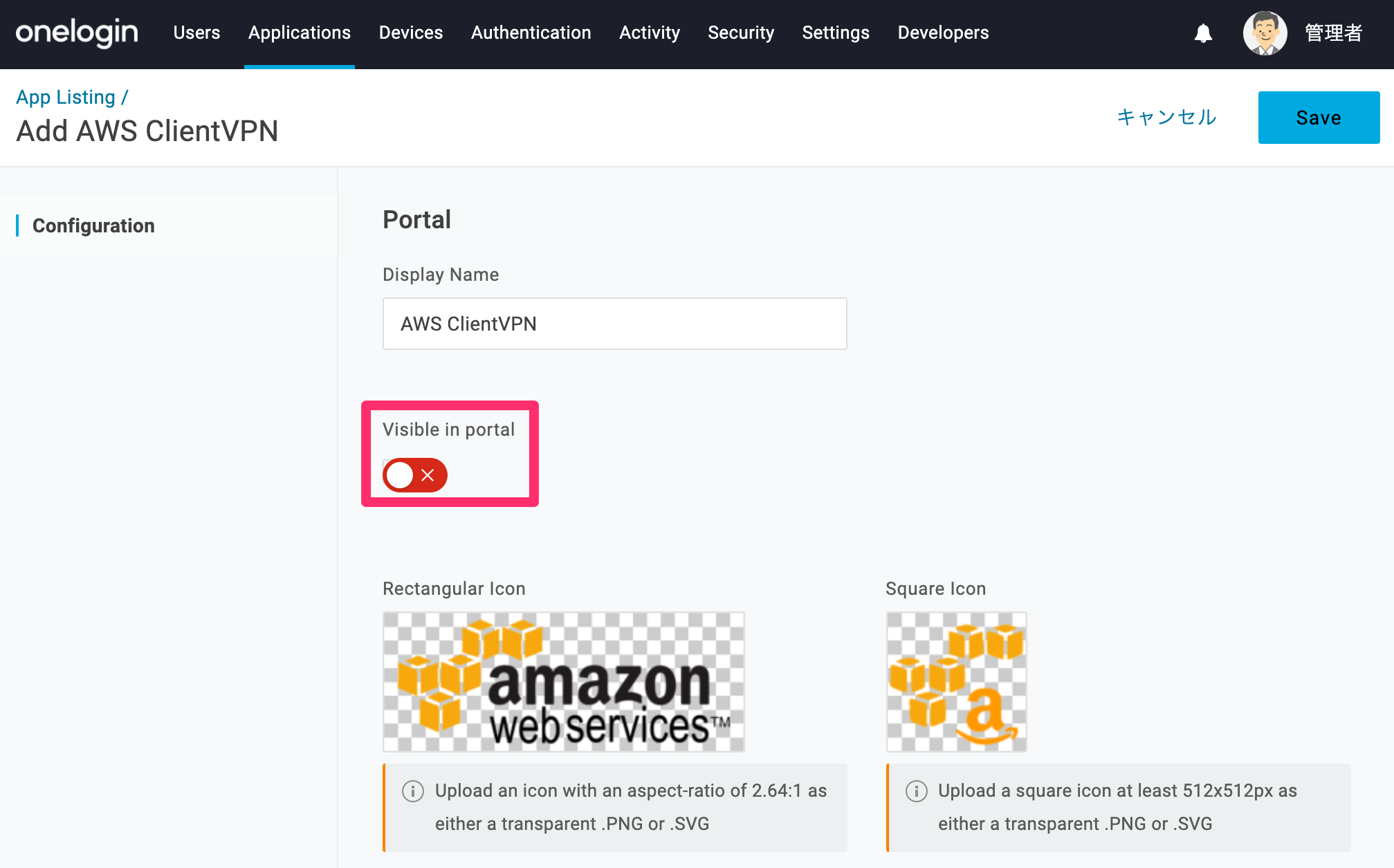
Task: Open the 管理者 user menu
Action: point(1333,33)
